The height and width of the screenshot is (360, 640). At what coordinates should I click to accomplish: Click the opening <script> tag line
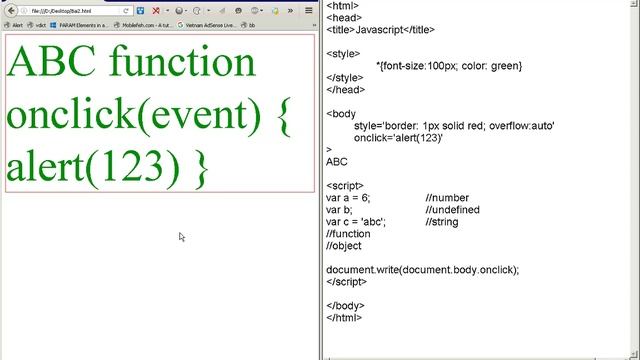click(345, 186)
